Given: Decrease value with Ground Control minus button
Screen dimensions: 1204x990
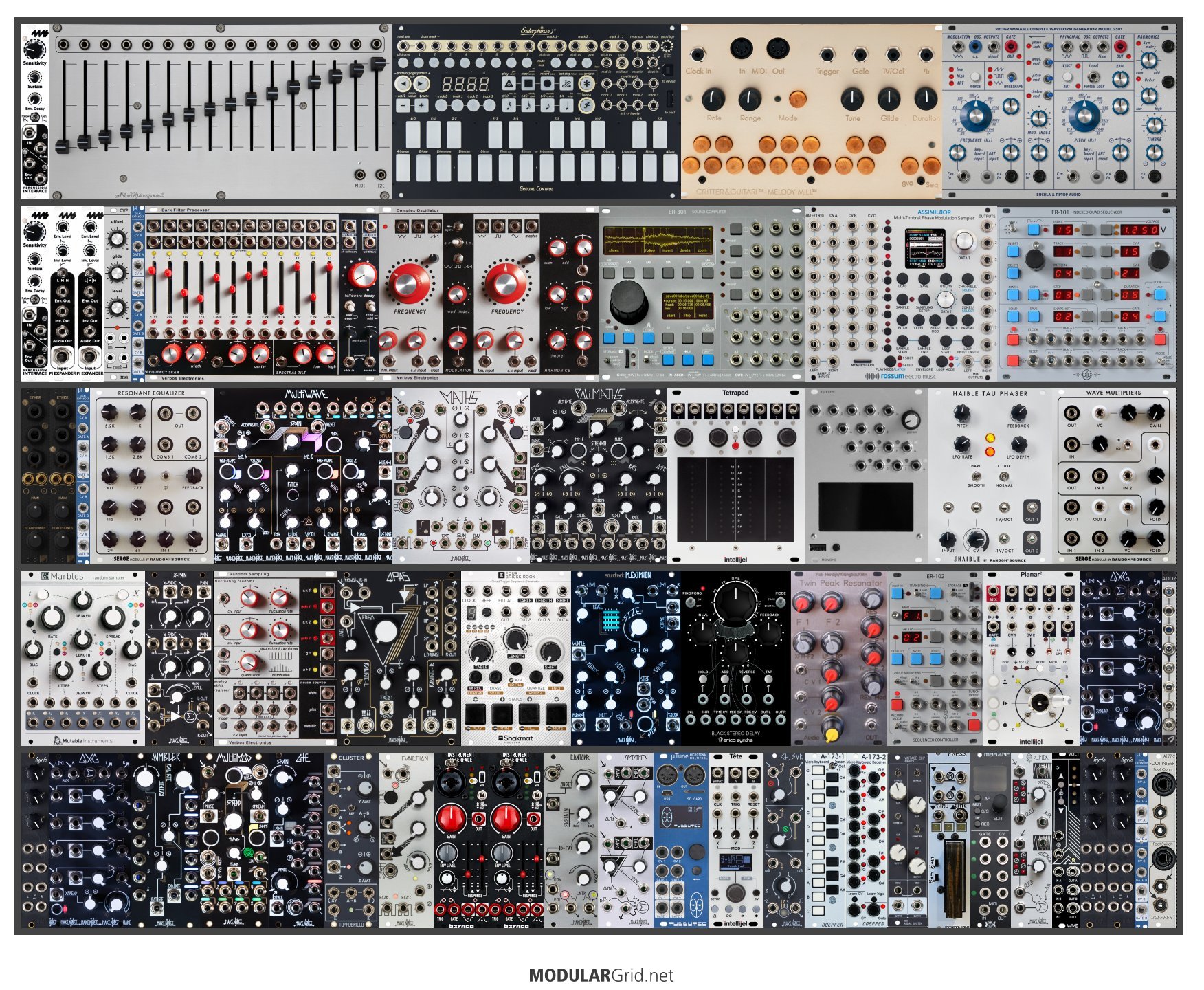Looking at the screenshot, I should (x=404, y=106).
